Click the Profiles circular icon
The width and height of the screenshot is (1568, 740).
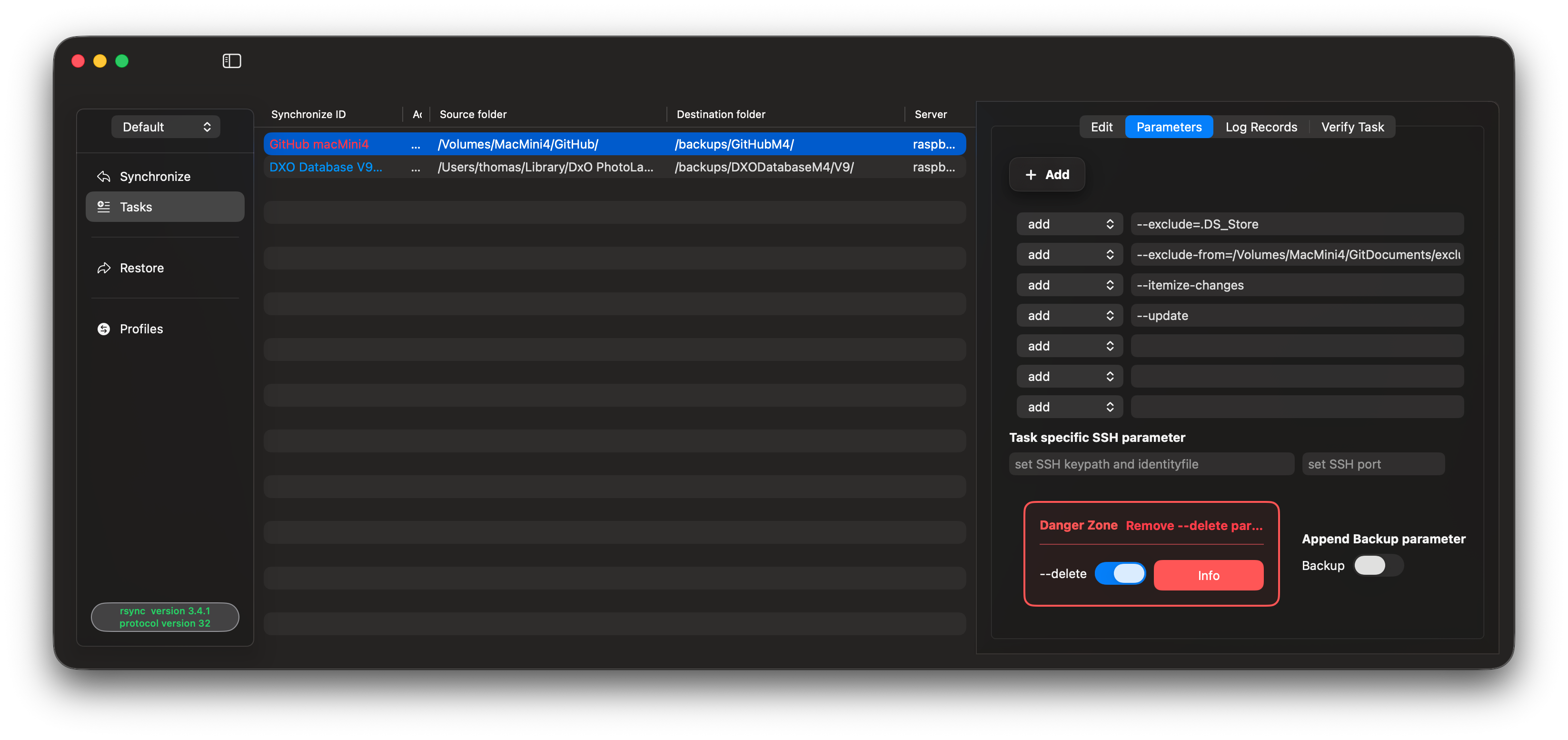point(103,329)
